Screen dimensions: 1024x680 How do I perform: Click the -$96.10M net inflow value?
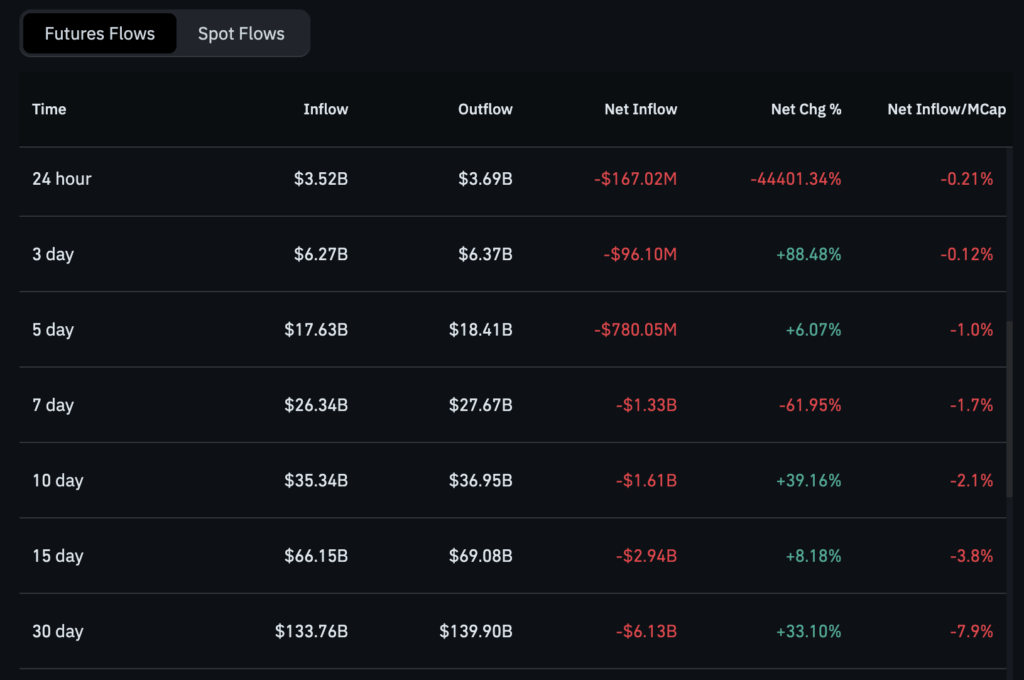click(640, 254)
